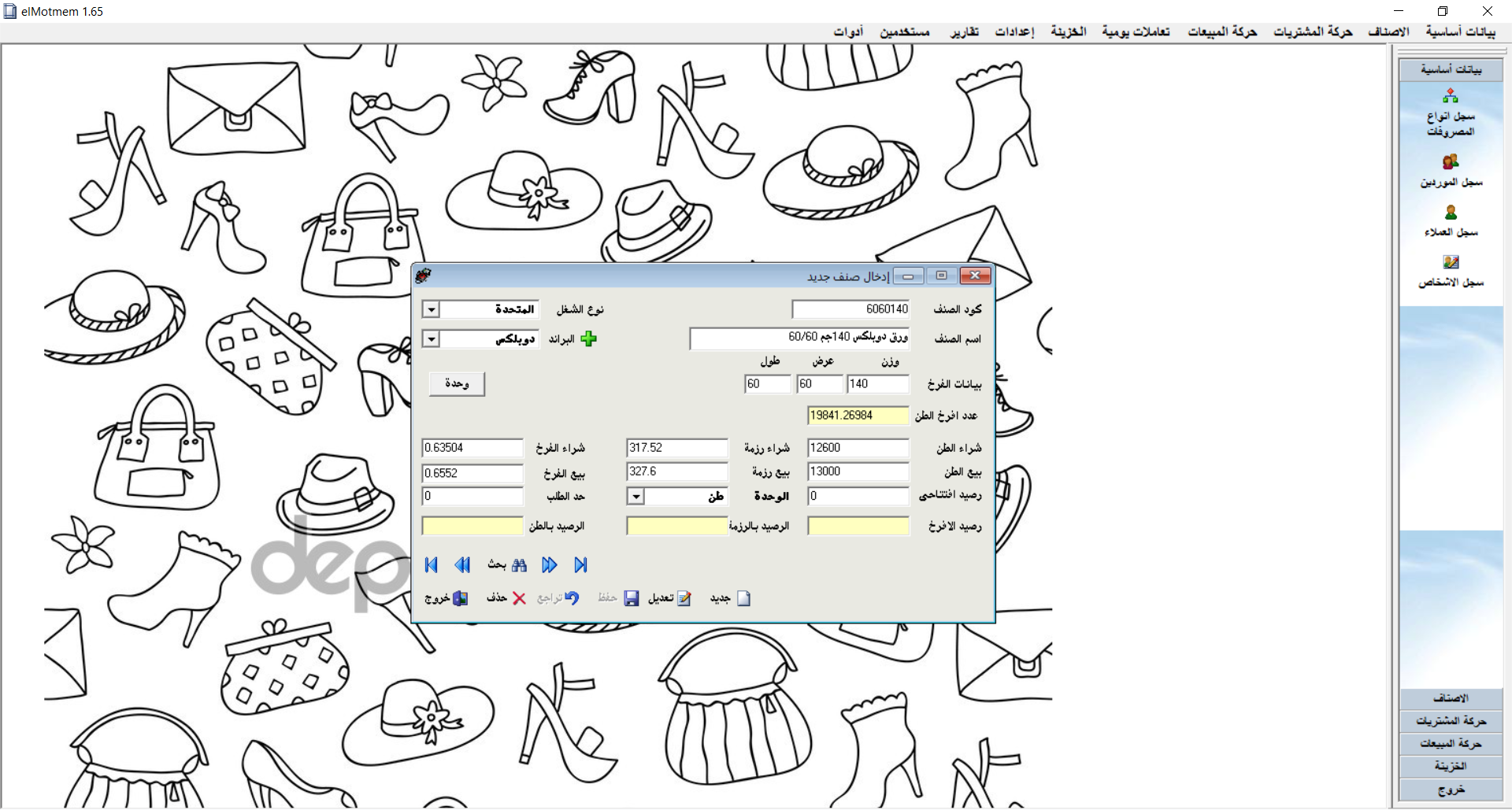The height and width of the screenshot is (810, 1512).
Task: Open the البراند dropdown showing دوبلكس
Action: tap(431, 338)
